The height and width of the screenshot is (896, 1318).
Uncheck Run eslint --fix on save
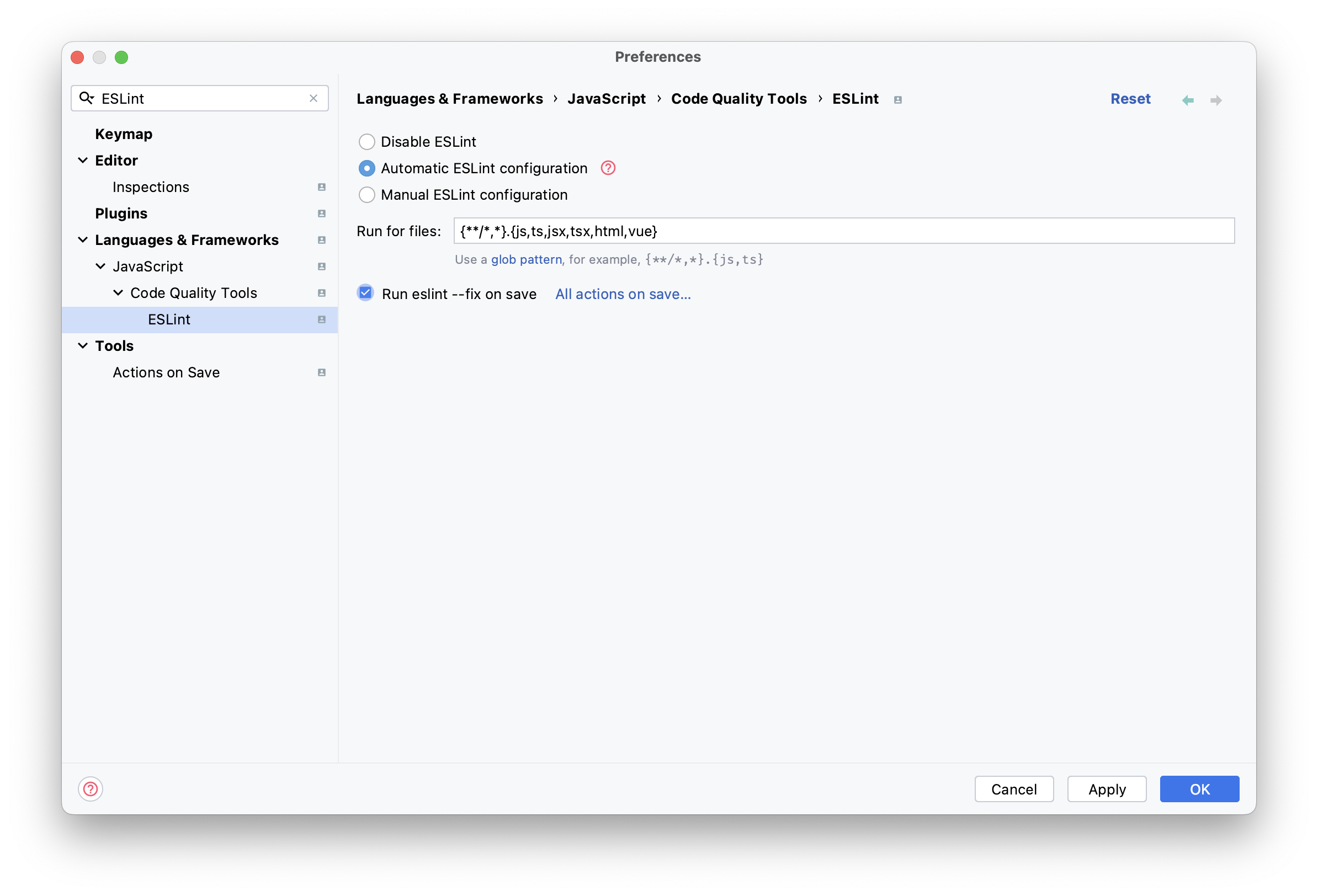click(x=366, y=293)
